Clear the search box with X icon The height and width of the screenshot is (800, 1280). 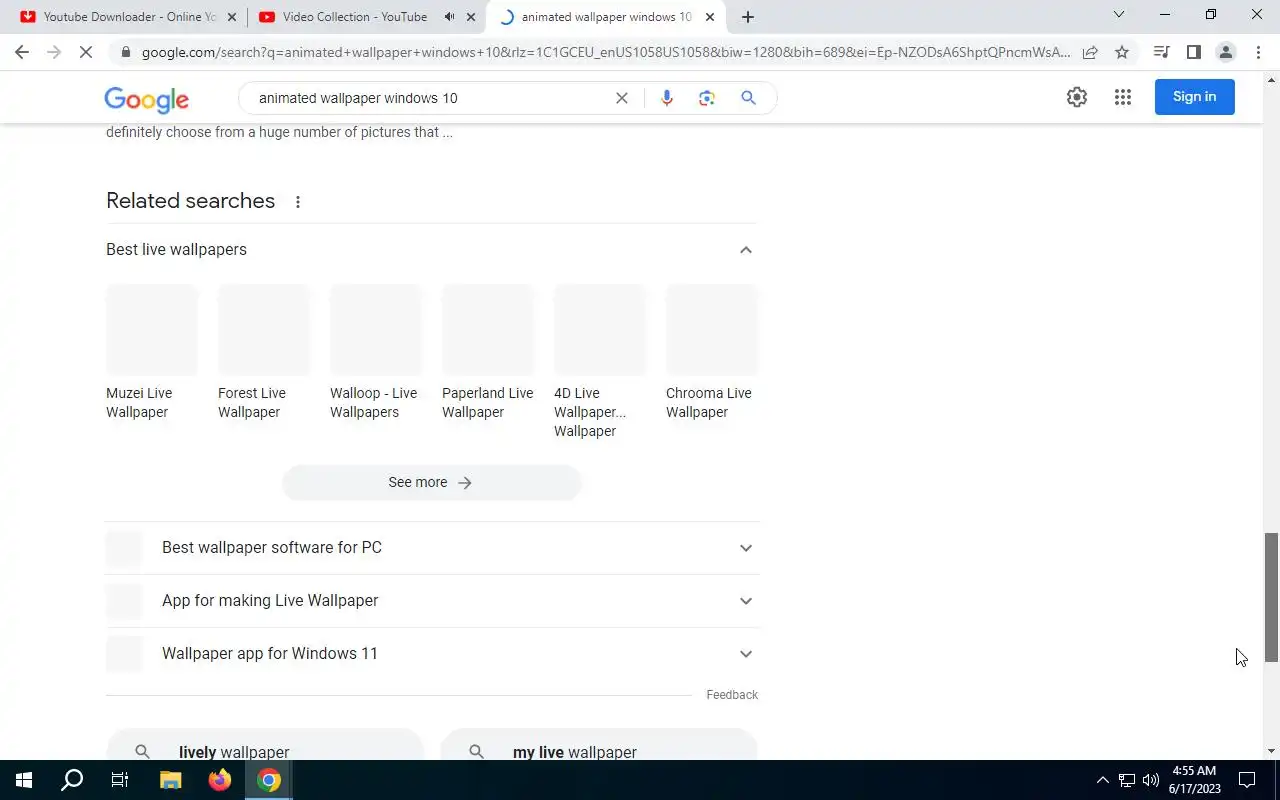622,98
